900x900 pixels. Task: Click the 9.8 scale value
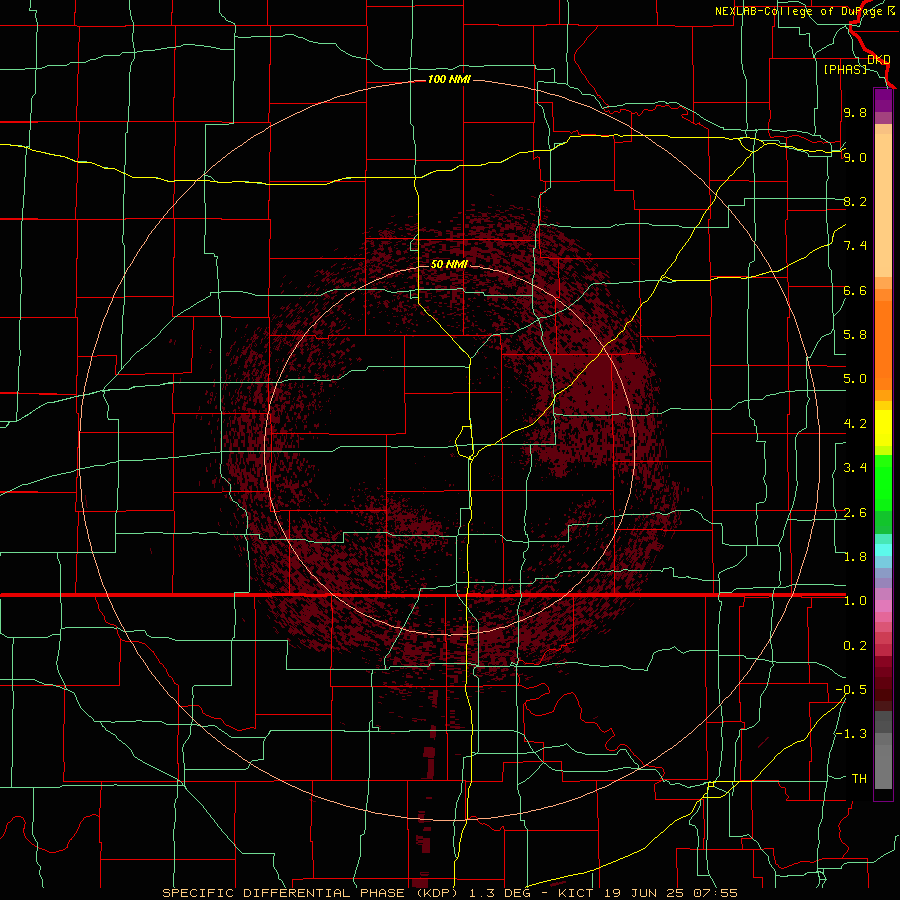[855, 112]
